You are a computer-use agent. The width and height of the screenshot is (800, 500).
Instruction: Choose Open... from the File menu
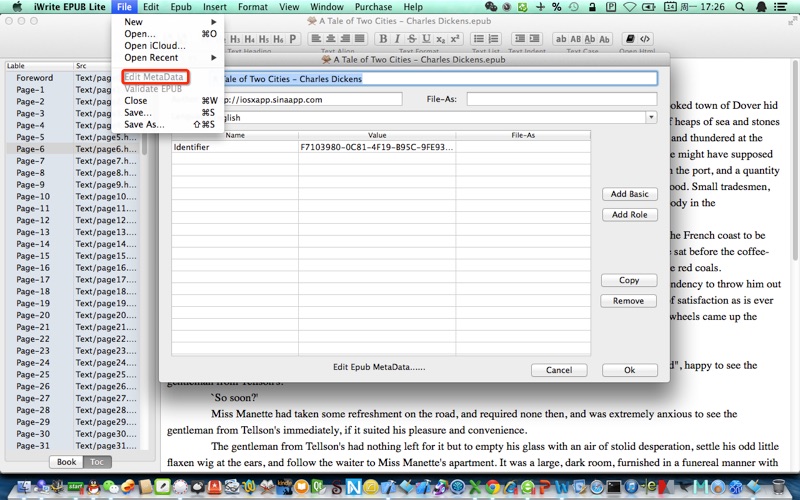pos(168,34)
